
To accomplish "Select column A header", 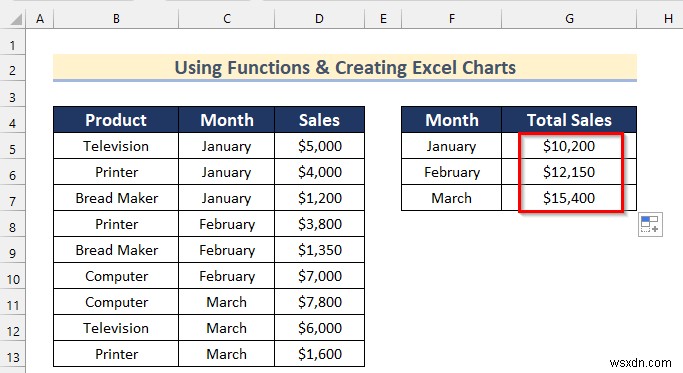I will click(40, 19).
